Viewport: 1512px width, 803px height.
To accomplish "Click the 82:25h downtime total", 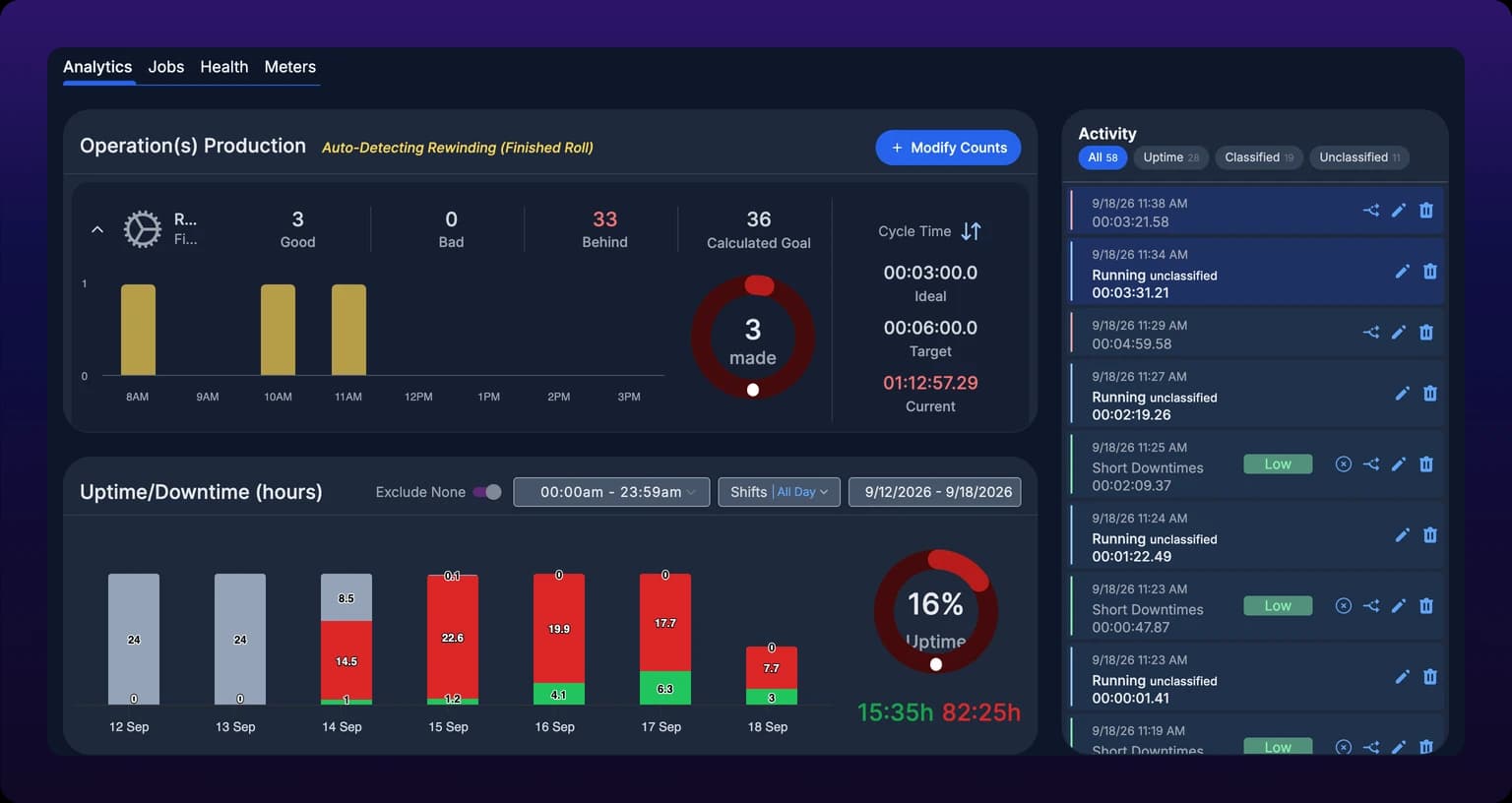I will tap(980, 712).
